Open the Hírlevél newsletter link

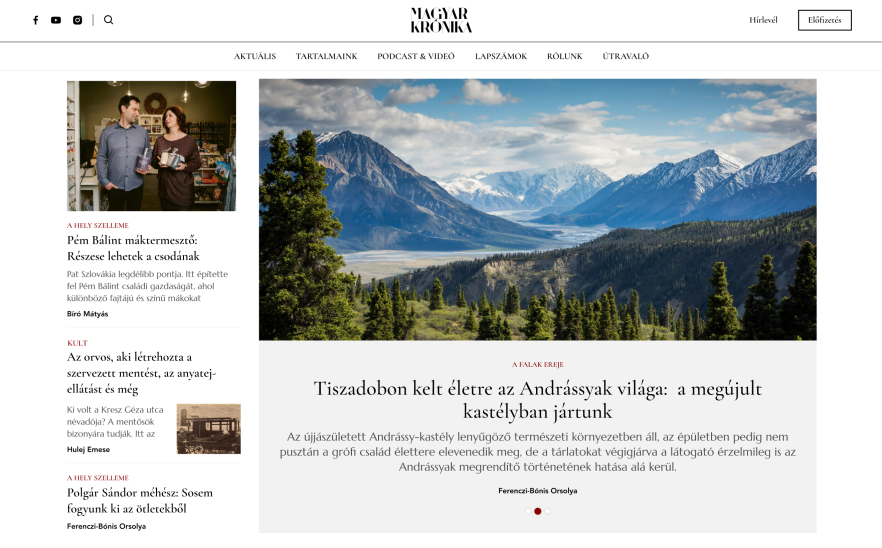pos(763,20)
